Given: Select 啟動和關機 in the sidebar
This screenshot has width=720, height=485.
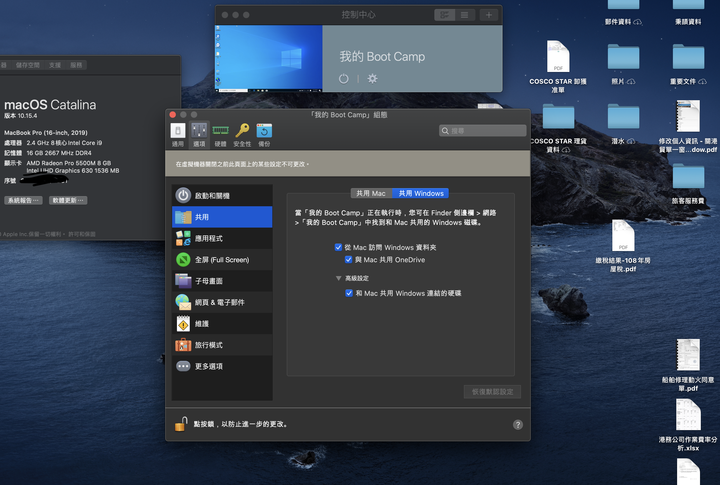Looking at the screenshot, I should [222, 196].
